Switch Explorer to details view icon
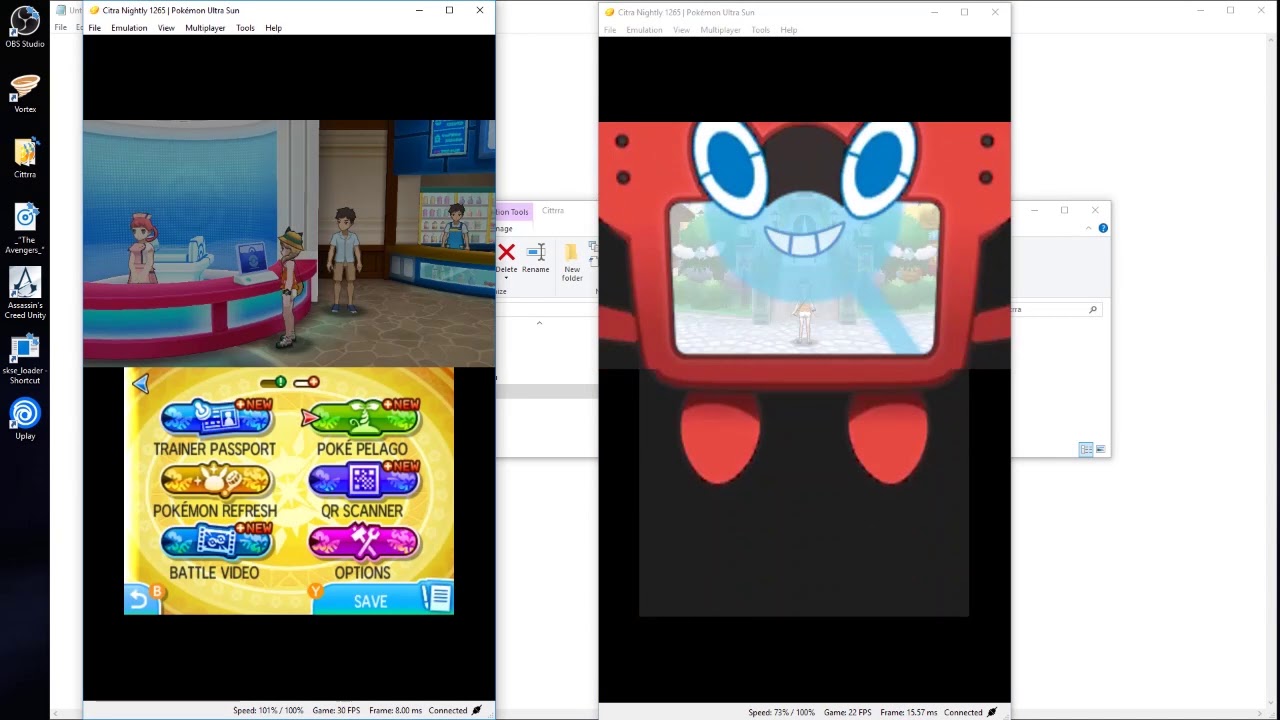The image size is (1280, 720). tap(1085, 450)
